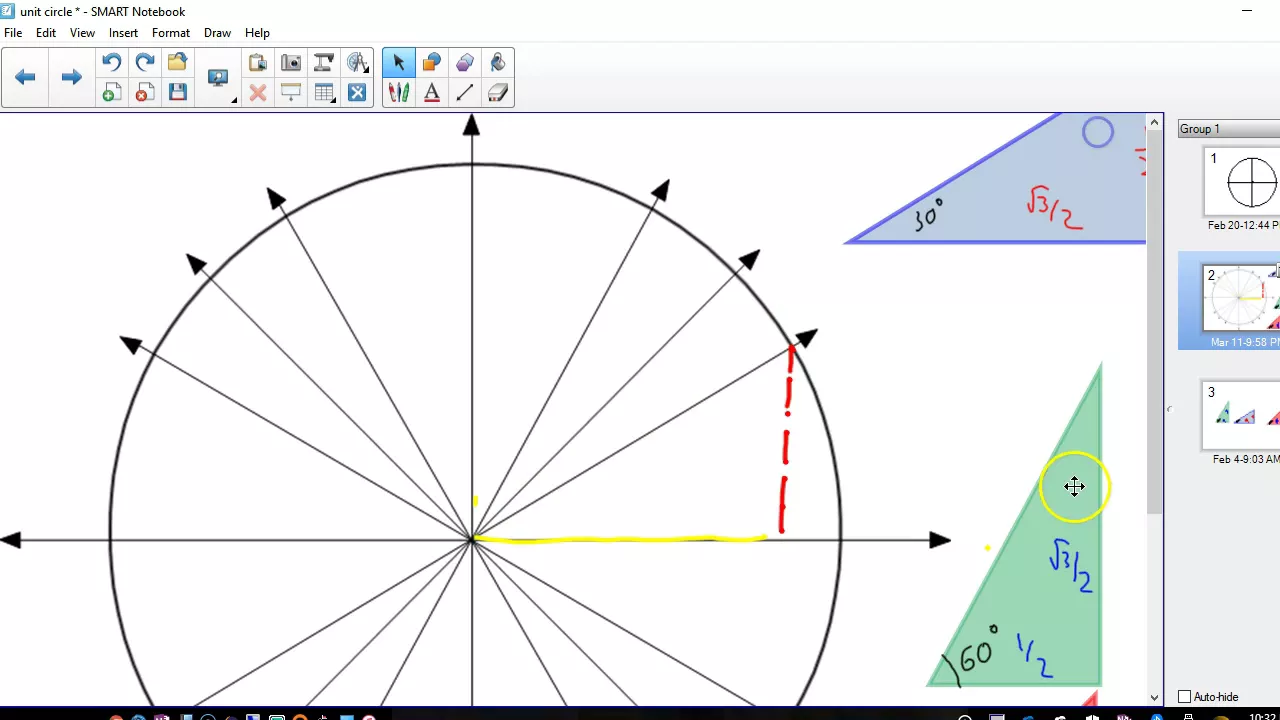Select the Lines tool
This screenshot has height=720, width=1280.
464,93
